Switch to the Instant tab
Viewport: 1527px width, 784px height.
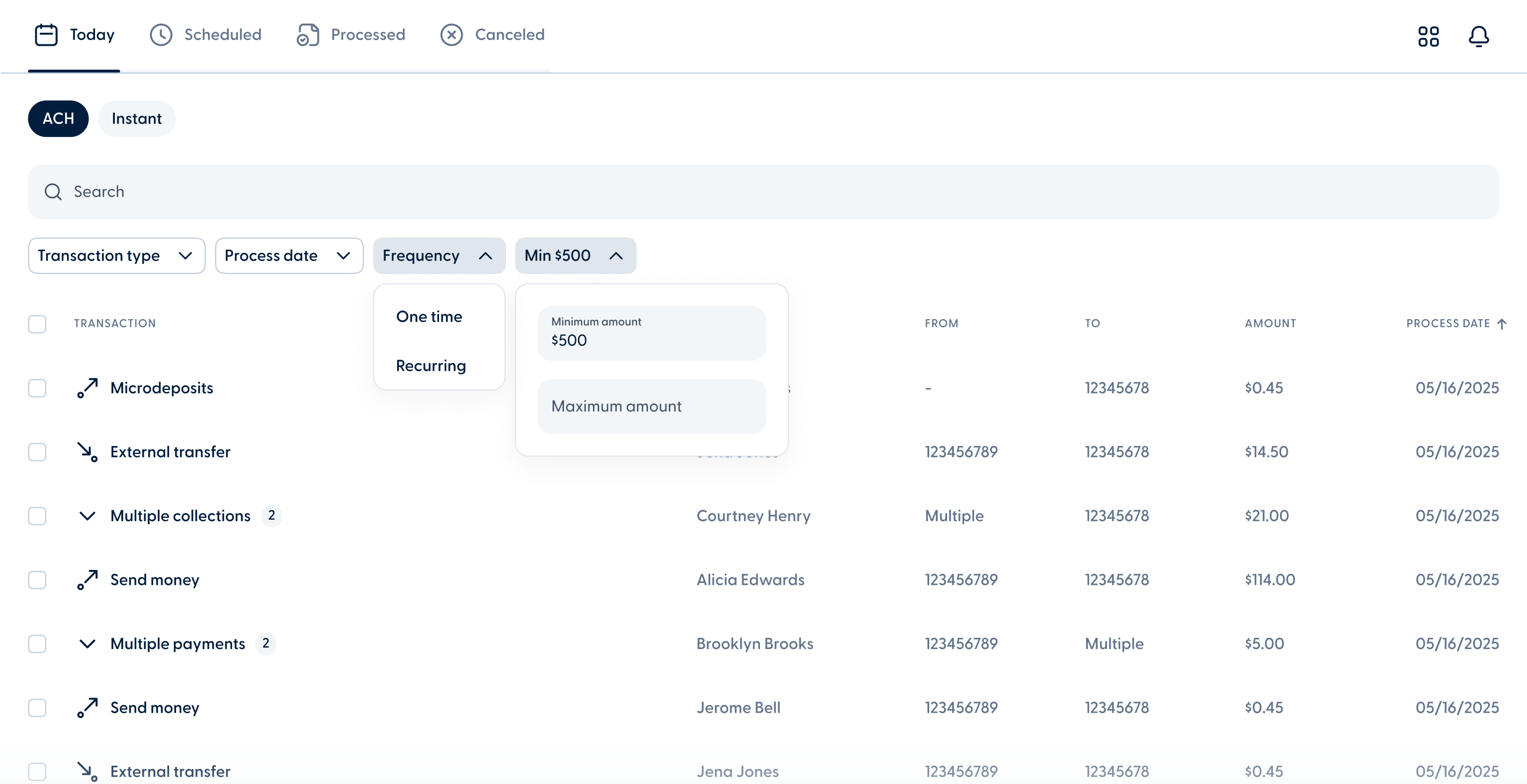(x=137, y=119)
